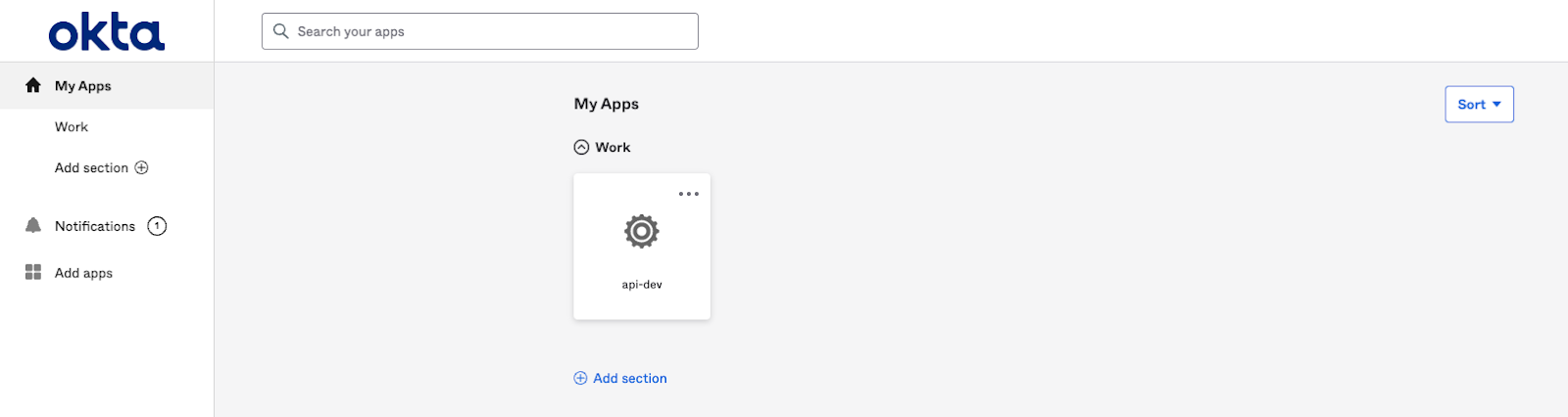The height and width of the screenshot is (417, 1568).
Task: Click the grid icon beside Add apps
Action: (33, 272)
